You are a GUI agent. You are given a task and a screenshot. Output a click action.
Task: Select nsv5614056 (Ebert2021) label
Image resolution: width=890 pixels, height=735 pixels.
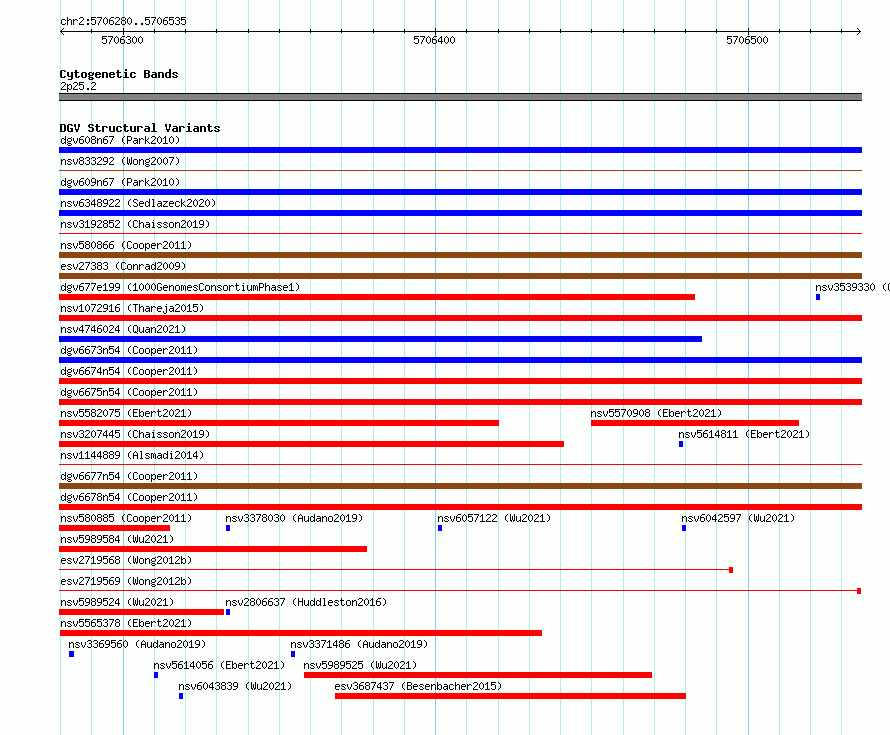coord(219,665)
